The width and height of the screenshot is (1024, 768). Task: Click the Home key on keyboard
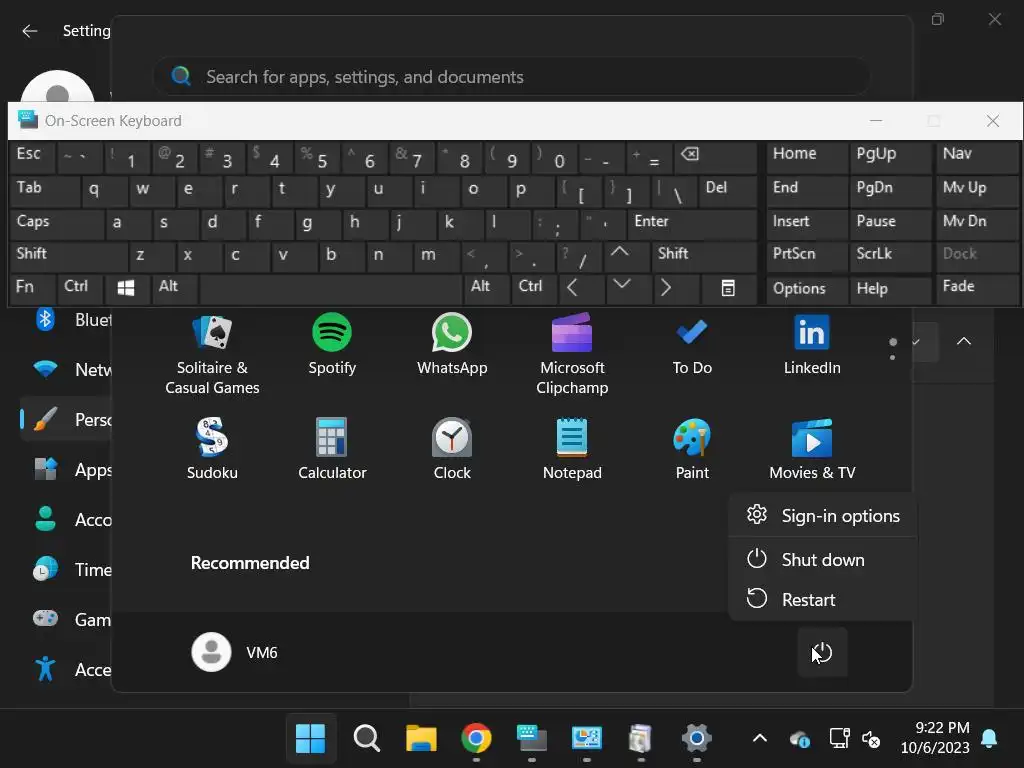807,157
